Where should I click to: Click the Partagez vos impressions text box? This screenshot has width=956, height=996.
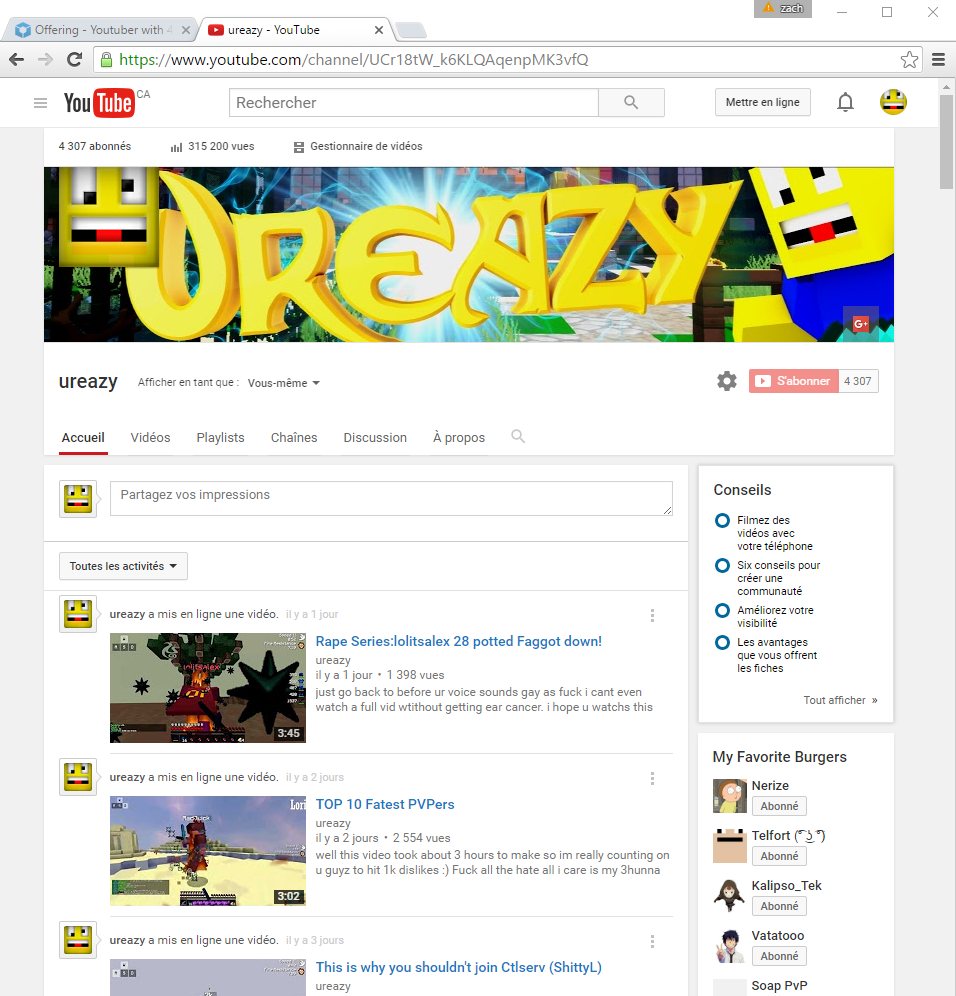point(391,499)
